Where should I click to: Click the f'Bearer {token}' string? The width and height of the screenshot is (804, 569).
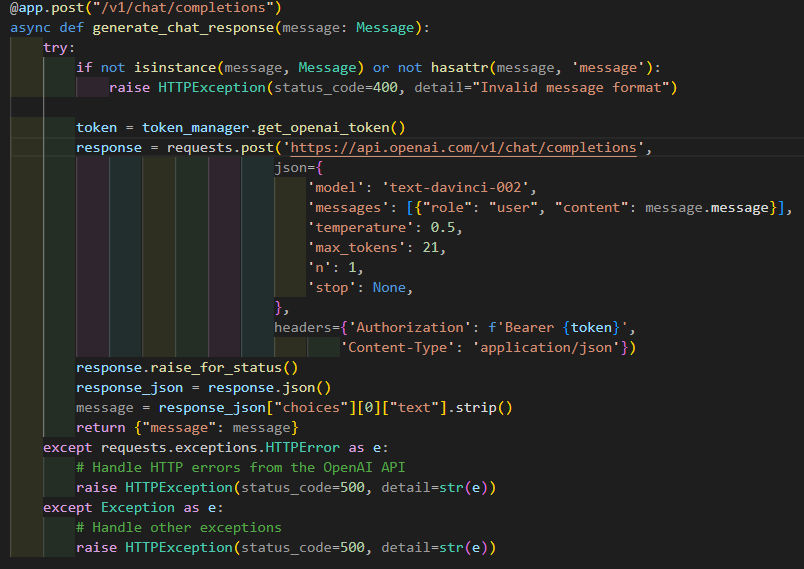tap(558, 328)
